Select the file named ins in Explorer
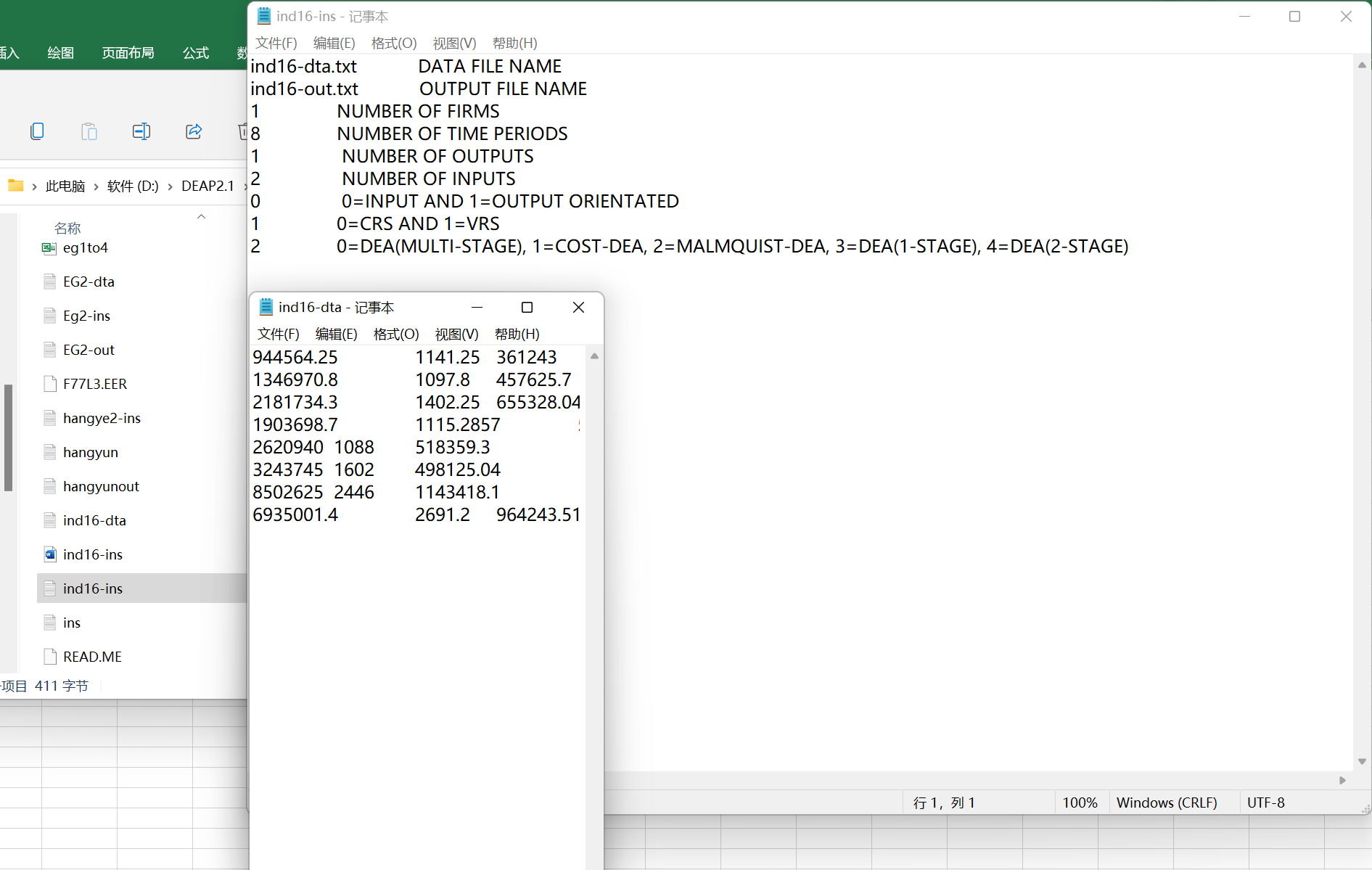 click(72, 623)
